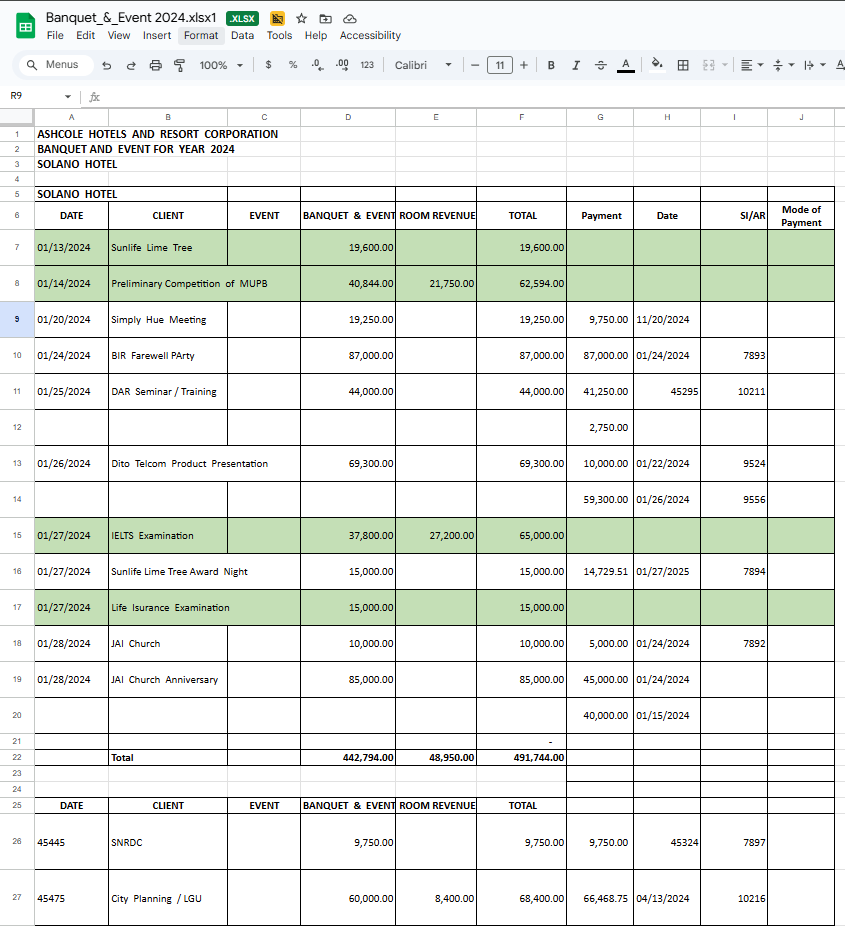The width and height of the screenshot is (845, 926).
Task: Select the Mode of Payment header cell
Action: coord(801,216)
